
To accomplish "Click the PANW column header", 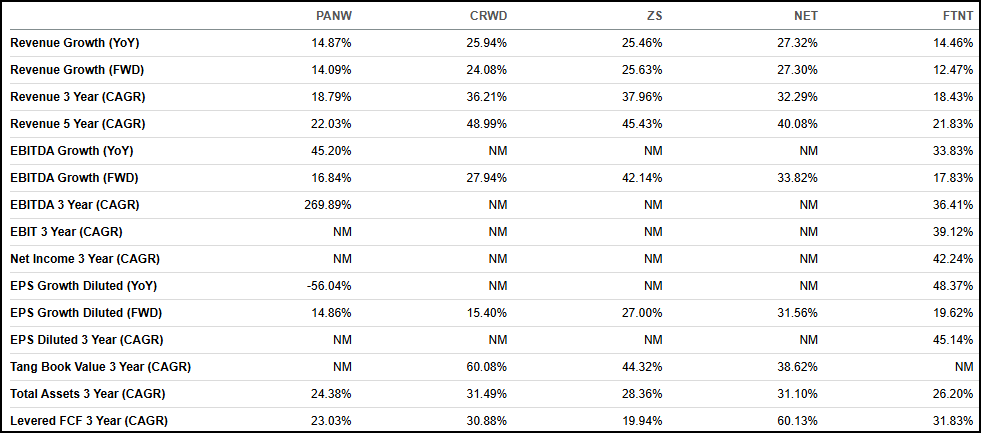I will (x=334, y=16).
